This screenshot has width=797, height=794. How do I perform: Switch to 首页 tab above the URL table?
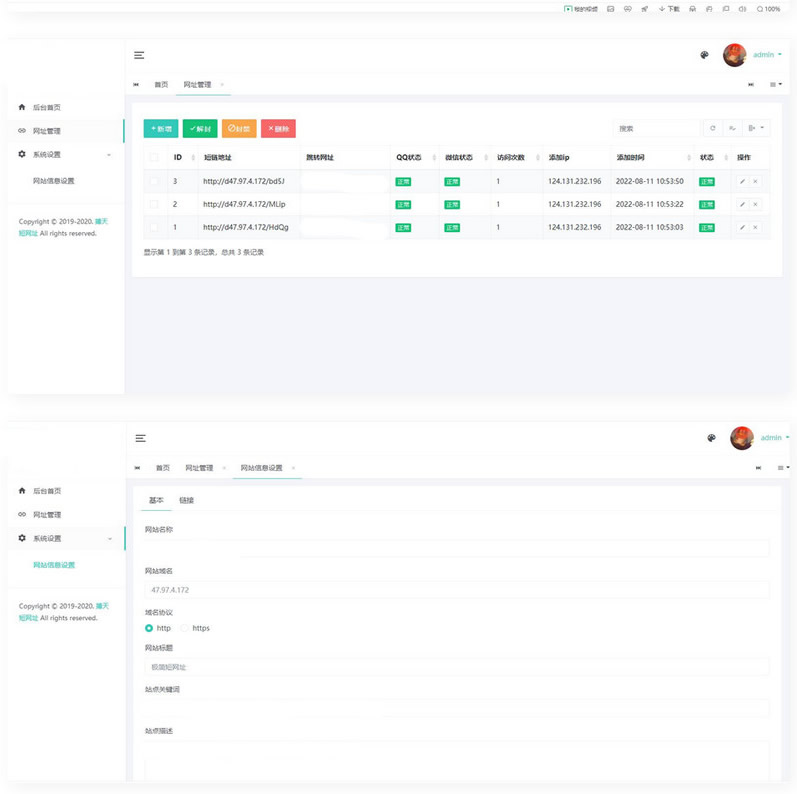[160, 85]
